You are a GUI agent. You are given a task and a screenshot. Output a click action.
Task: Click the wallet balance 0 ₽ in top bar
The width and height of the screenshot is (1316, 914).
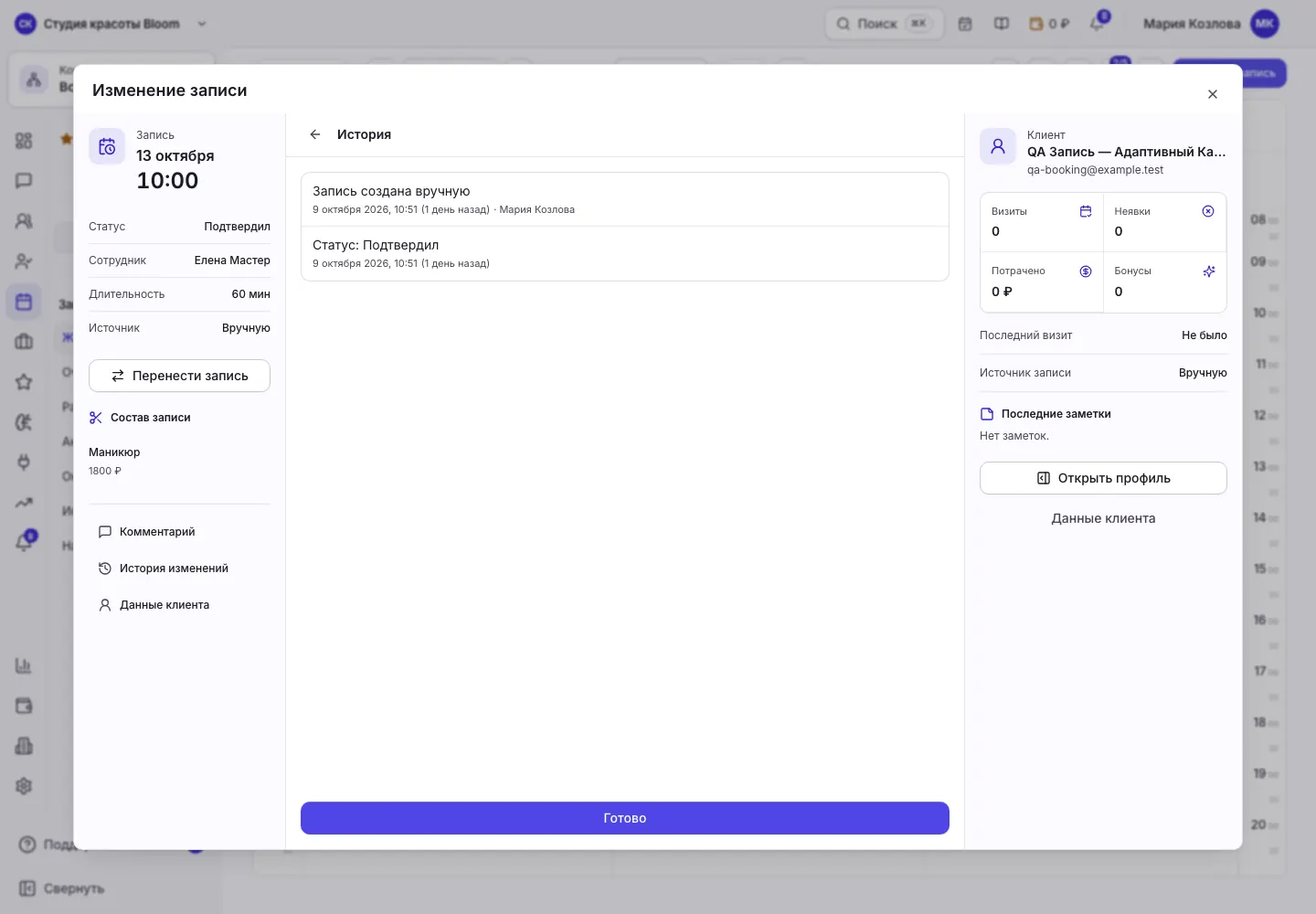coord(1049,24)
